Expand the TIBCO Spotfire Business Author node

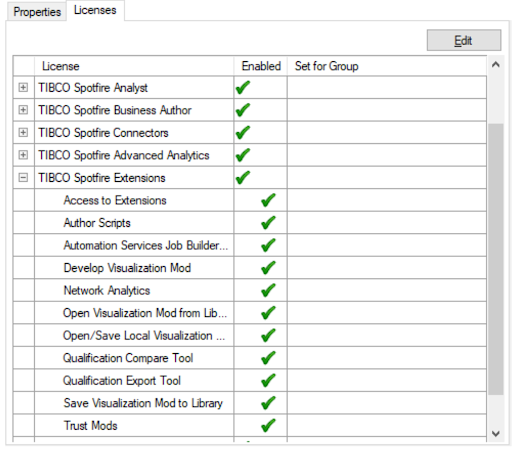pos(23,110)
